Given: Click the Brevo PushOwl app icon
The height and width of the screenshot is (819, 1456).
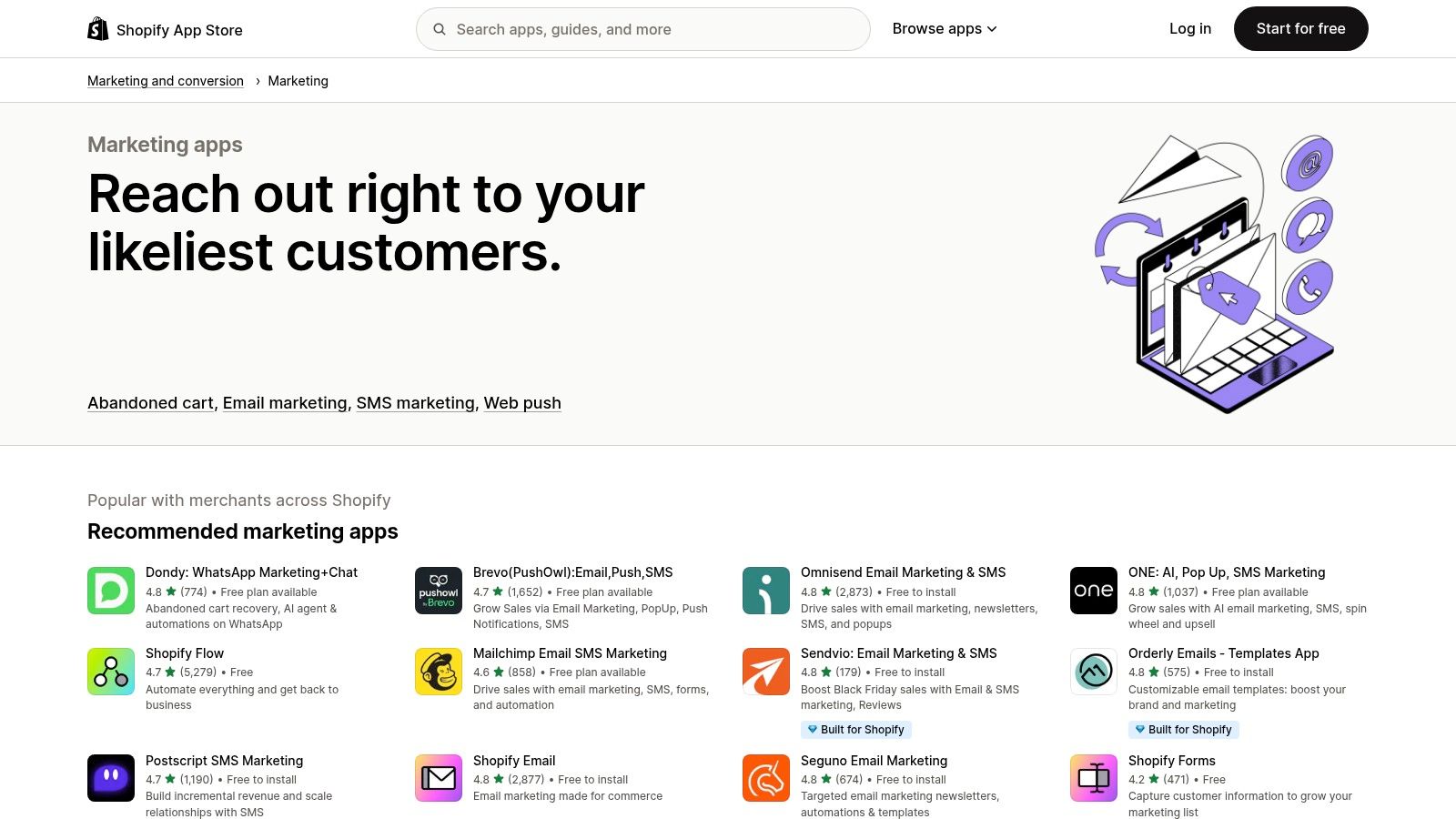Looking at the screenshot, I should pos(438,591).
